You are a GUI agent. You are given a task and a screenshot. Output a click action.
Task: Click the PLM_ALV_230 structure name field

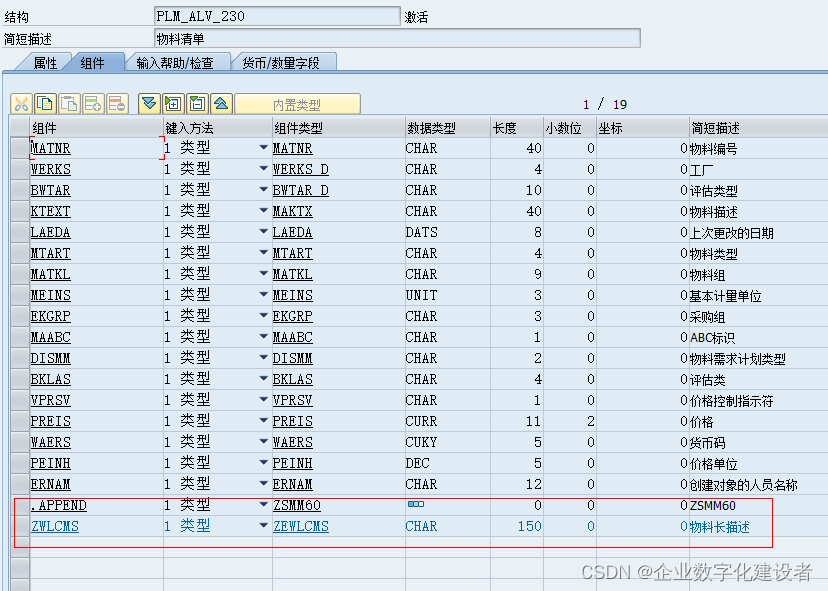pos(275,15)
